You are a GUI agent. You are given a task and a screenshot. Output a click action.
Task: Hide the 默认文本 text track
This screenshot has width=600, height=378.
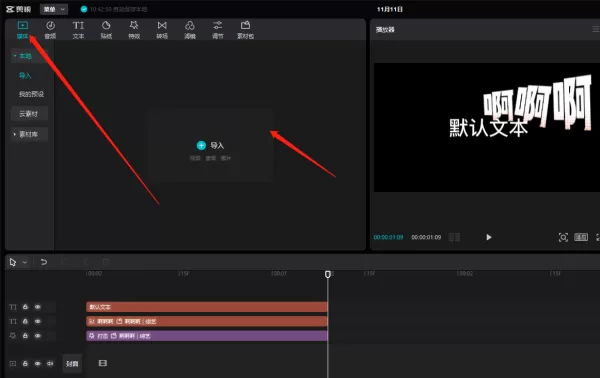pos(38,307)
